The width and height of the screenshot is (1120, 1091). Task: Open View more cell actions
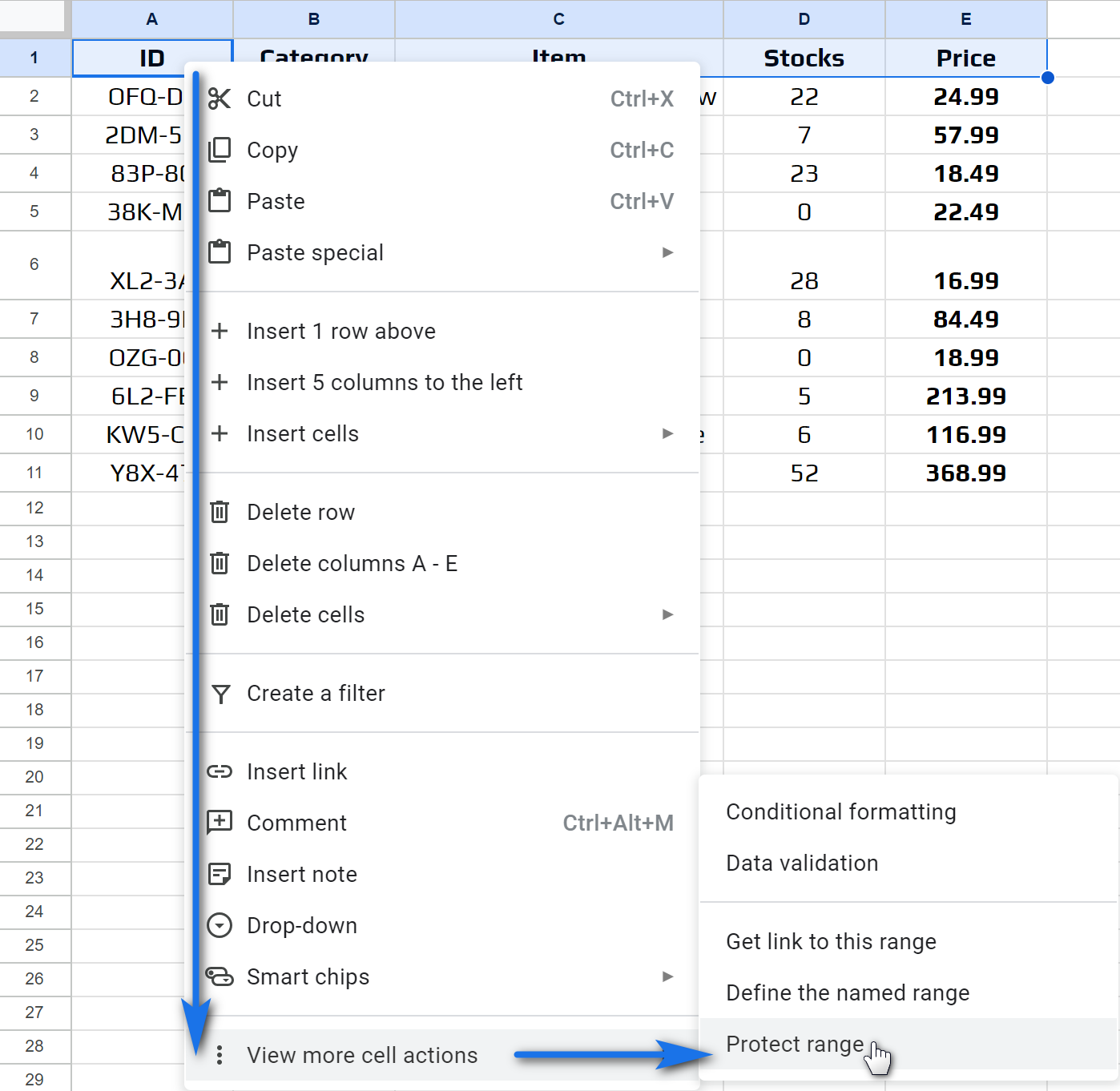click(x=442, y=1055)
